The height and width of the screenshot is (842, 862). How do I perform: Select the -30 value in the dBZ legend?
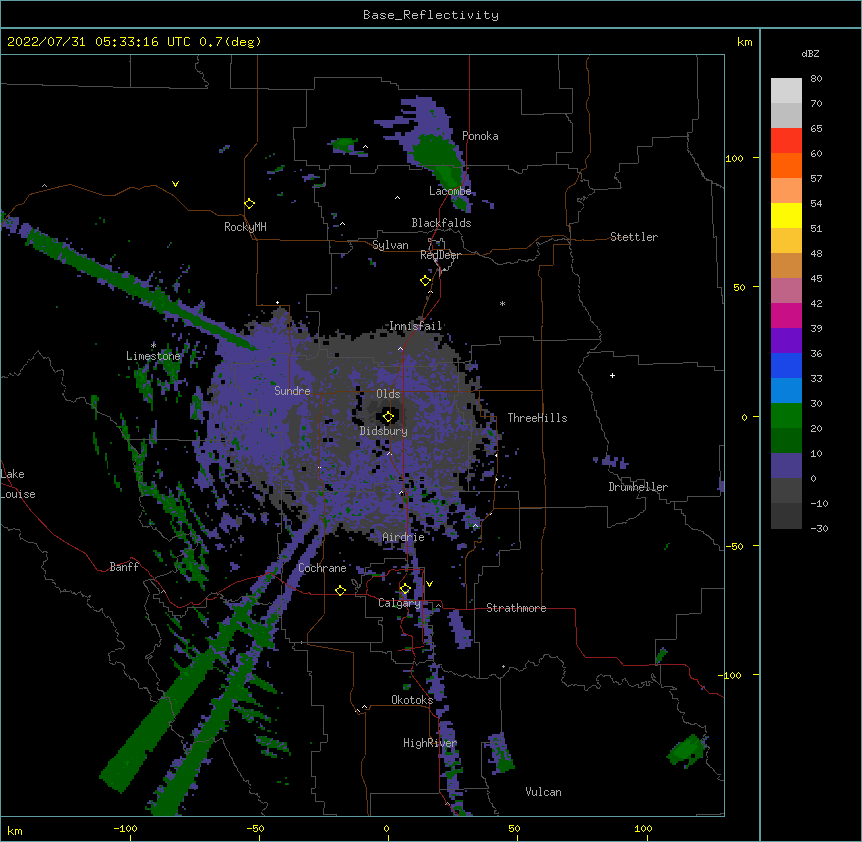[819, 528]
